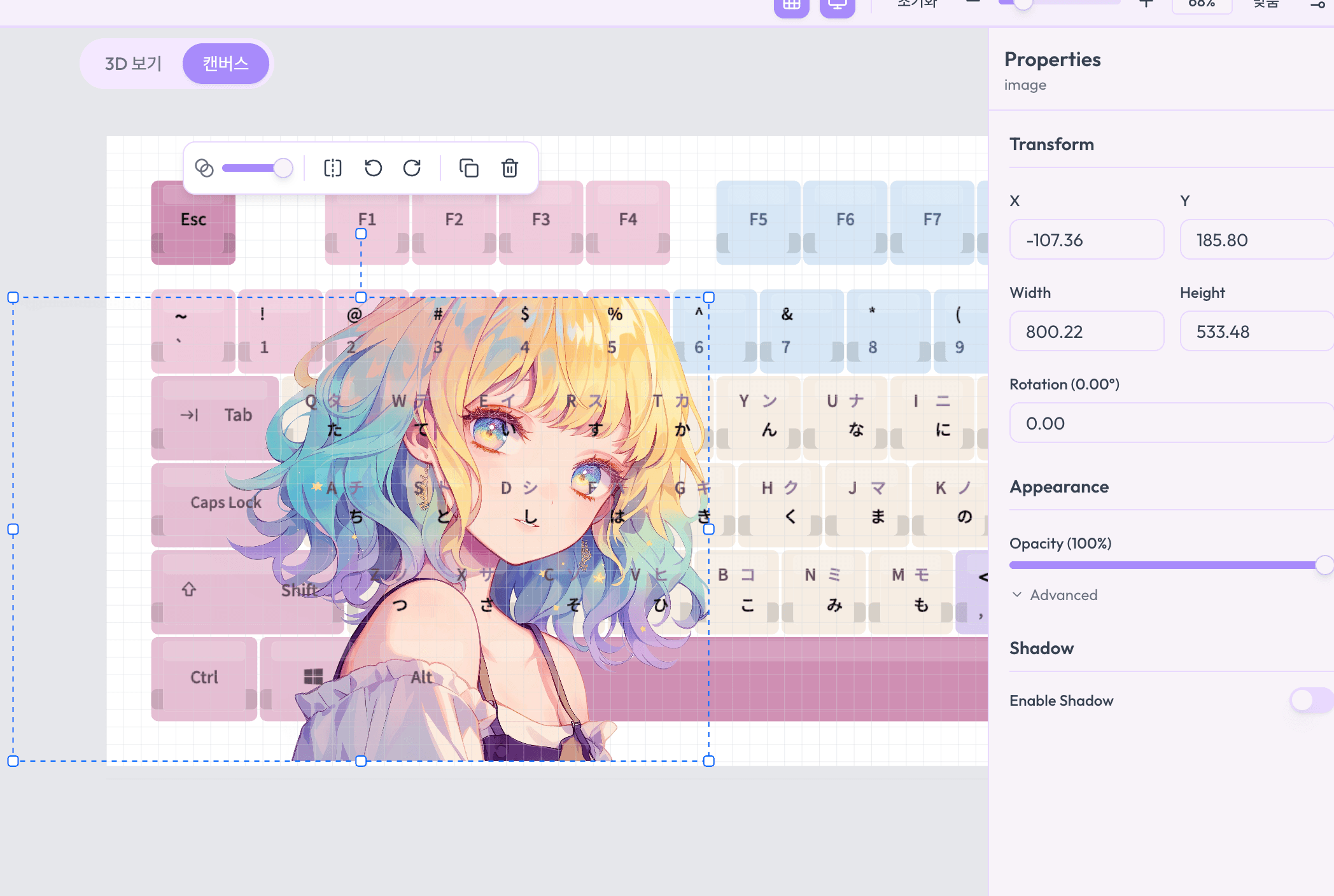This screenshot has width=1334, height=896.
Task: Duplicate the selected image
Action: pyautogui.click(x=468, y=168)
